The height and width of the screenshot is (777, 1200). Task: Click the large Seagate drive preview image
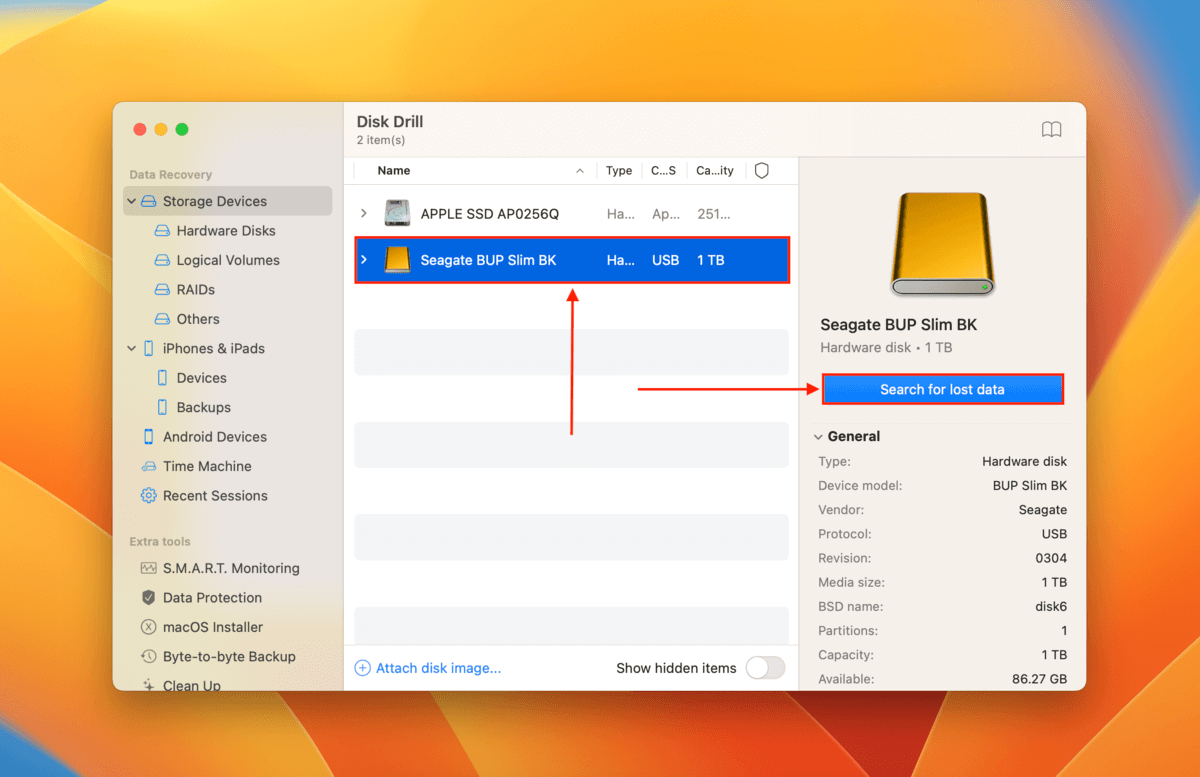(942, 245)
